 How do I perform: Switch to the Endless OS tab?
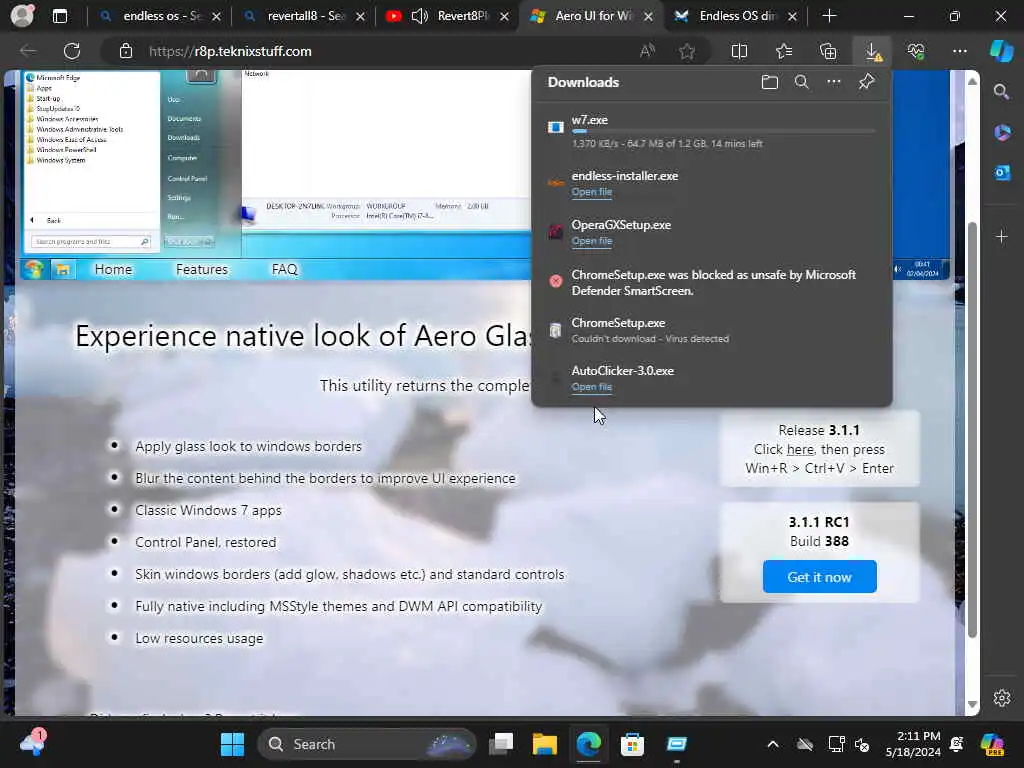(737, 16)
